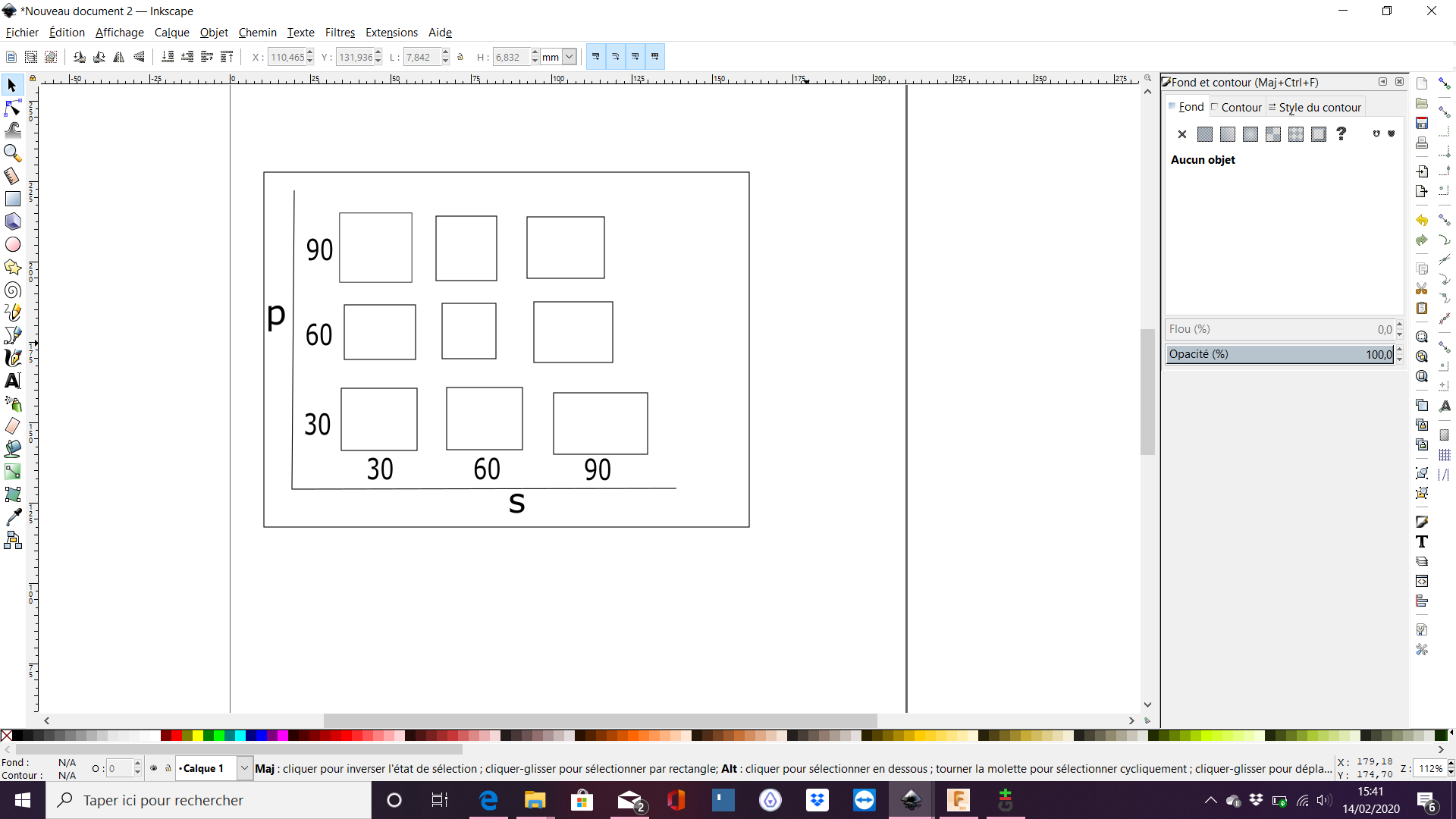1456x819 pixels.
Task: Click the no paint X button
Action: 1181,134
